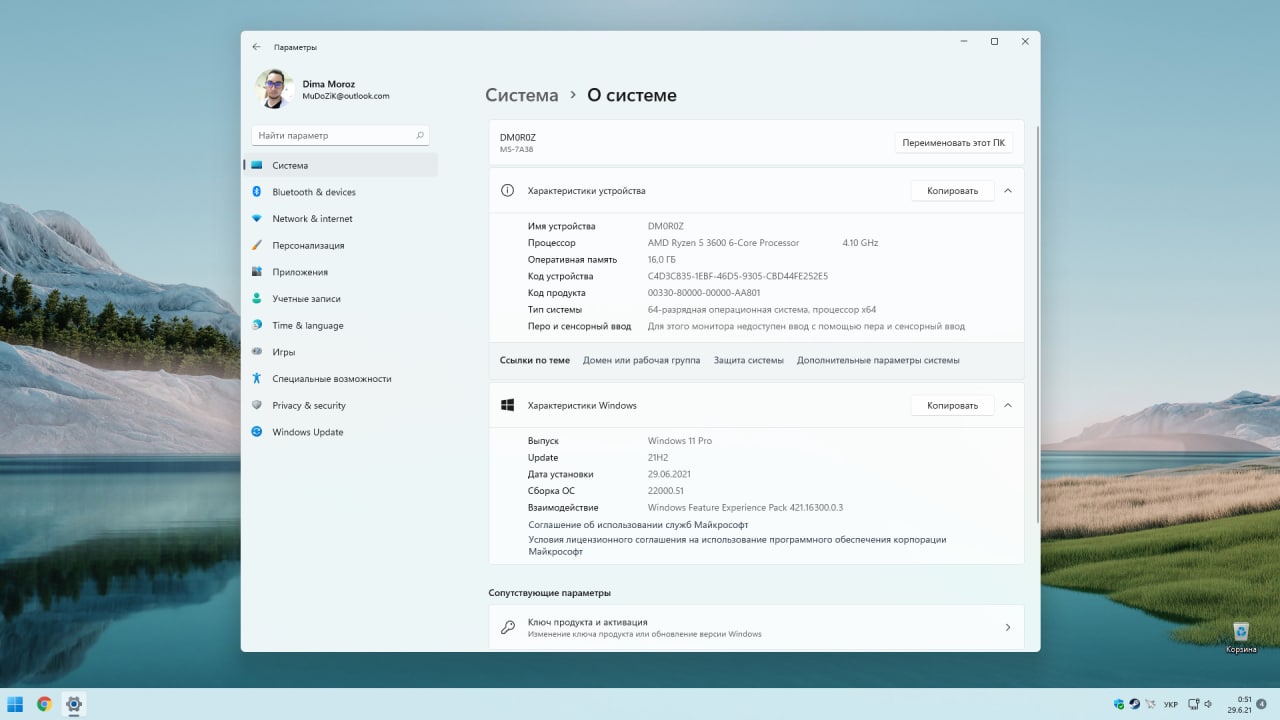Click the Dima Moroz profile picture
The width and height of the screenshot is (1280, 720).
[273, 89]
